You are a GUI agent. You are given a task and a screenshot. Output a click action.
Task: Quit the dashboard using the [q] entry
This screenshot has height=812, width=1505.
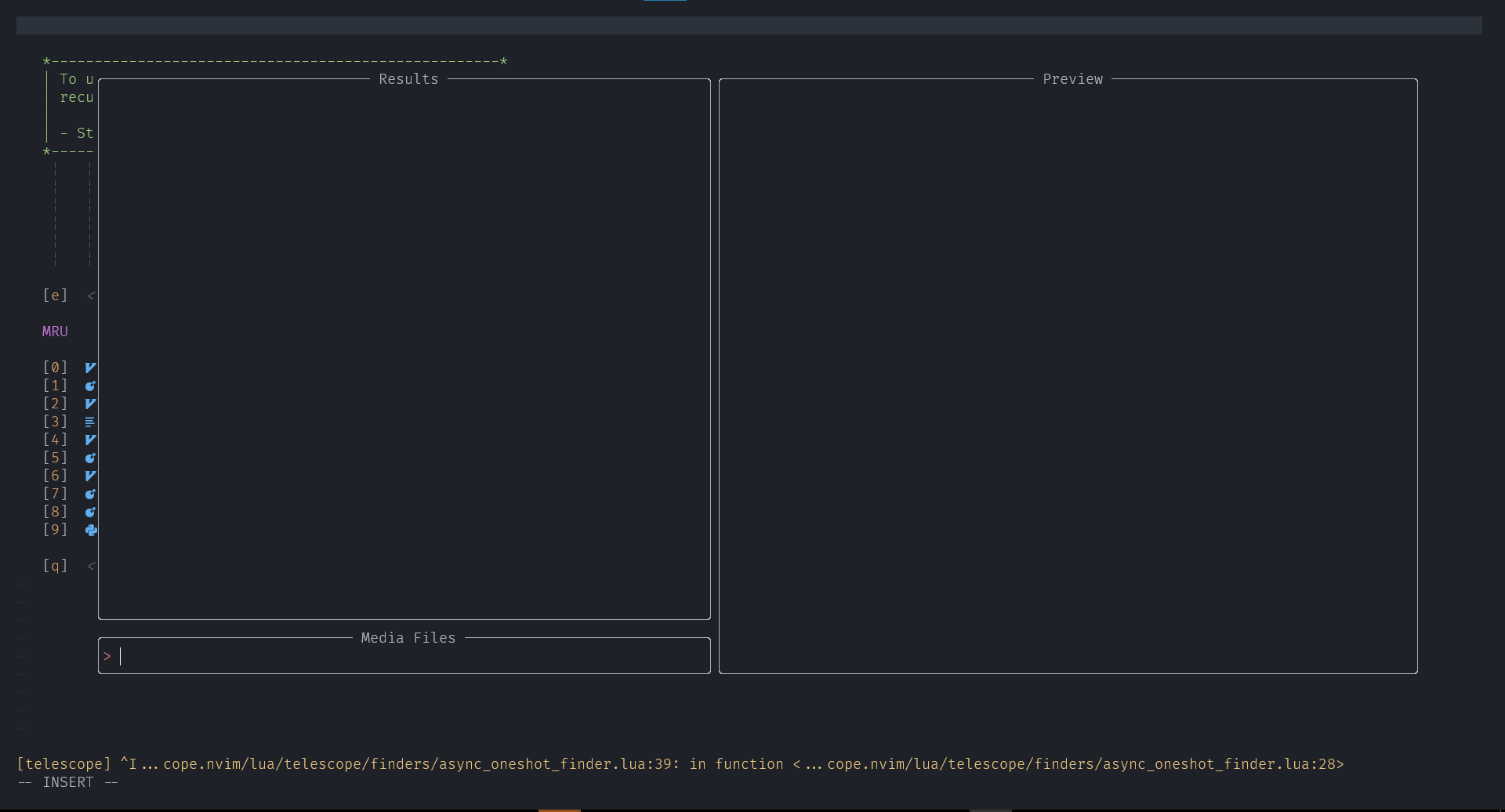coord(55,565)
